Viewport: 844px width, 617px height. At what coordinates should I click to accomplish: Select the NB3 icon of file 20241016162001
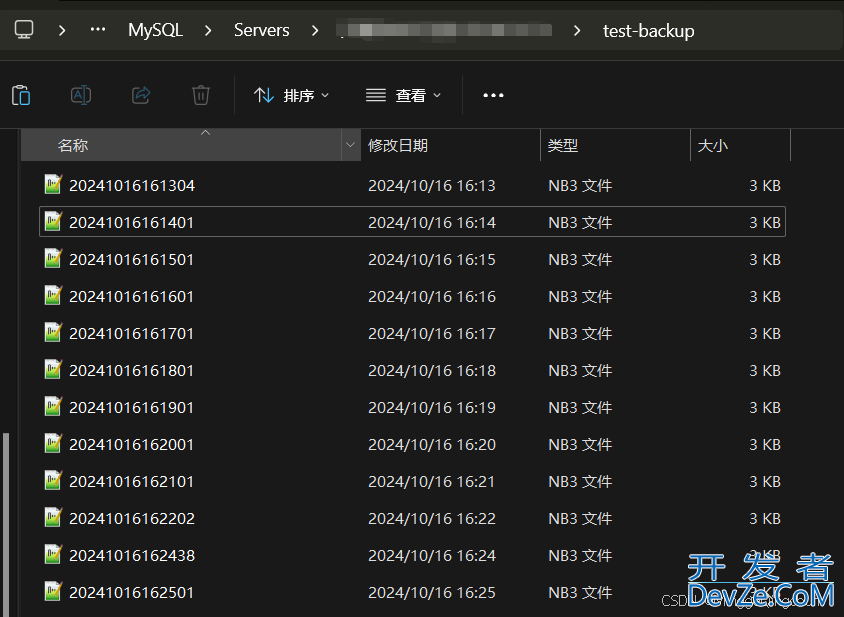53,444
